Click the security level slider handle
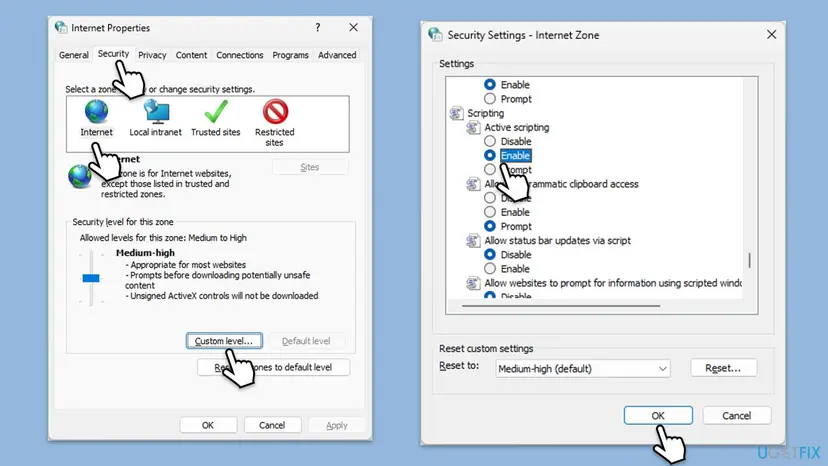The height and width of the screenshot is (466, 828). pos(91,278)
